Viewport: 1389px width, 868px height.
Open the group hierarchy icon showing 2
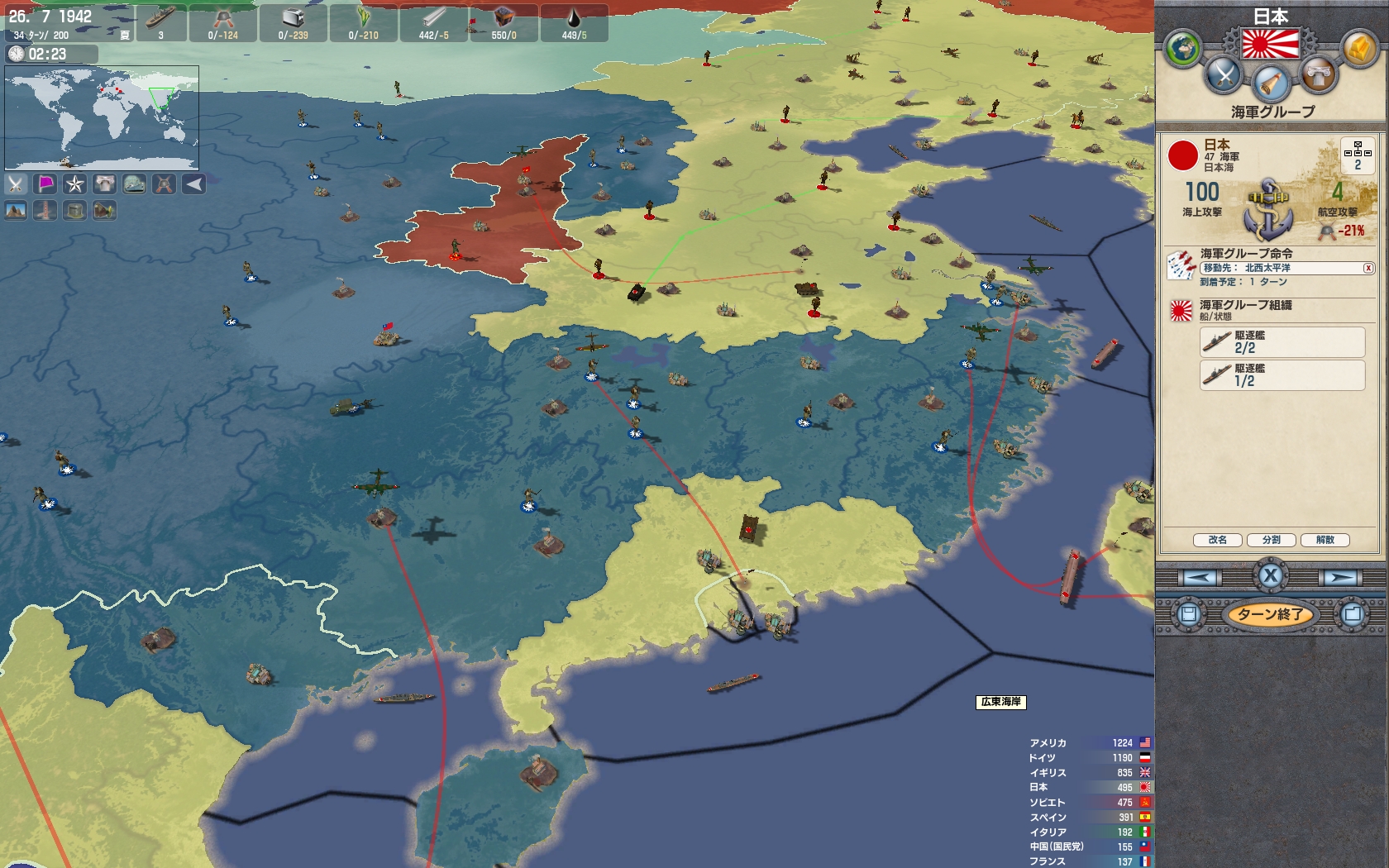pyautogui.click(x=1358, y=155)
